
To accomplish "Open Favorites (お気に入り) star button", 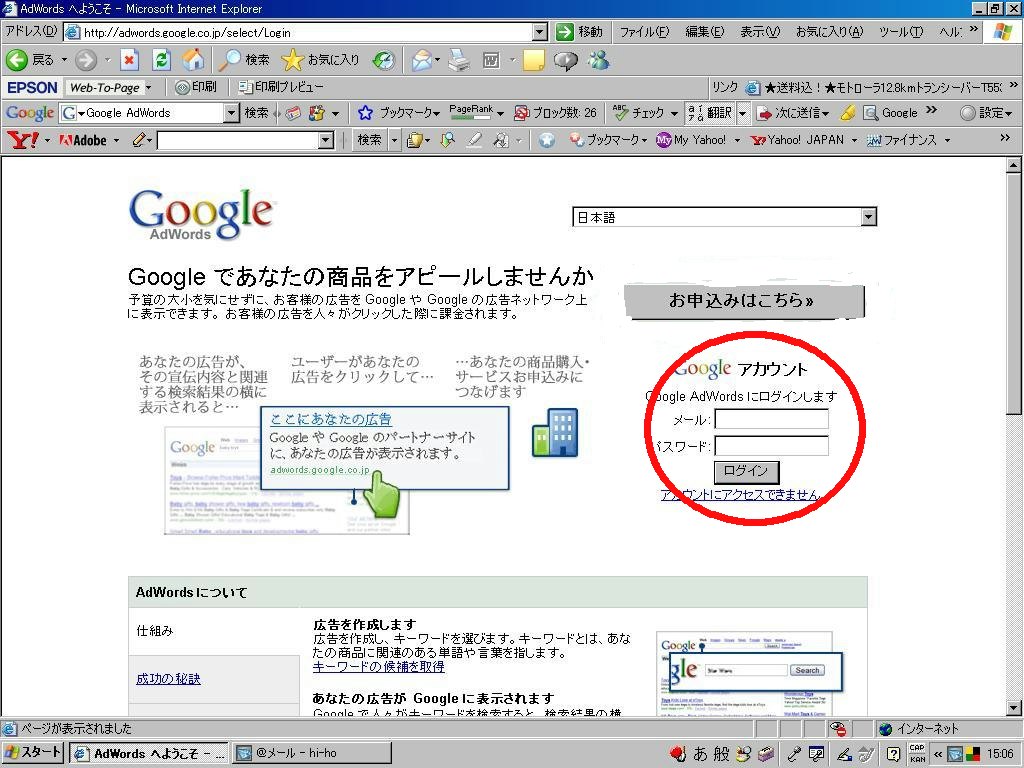I will click(321, 60).
